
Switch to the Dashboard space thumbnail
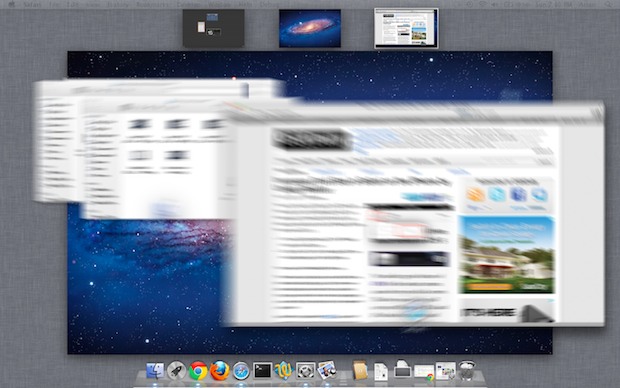(213, 28)
